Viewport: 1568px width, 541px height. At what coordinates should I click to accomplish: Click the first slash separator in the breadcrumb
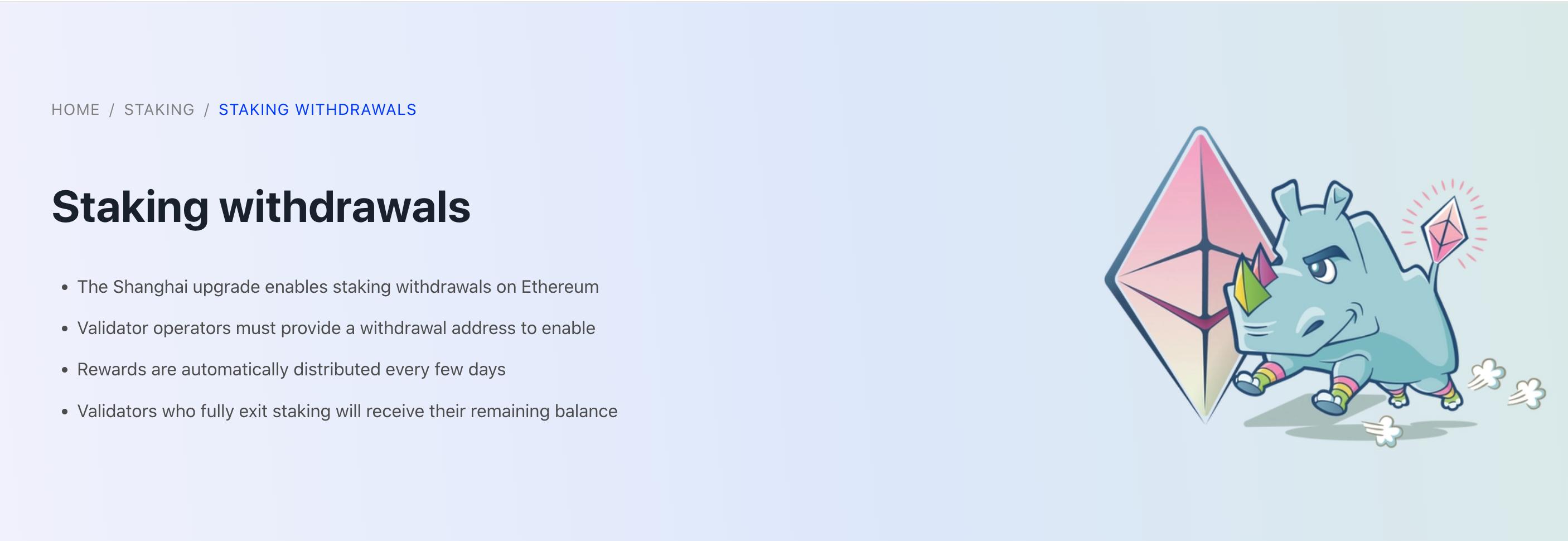click(x=112, y=109)
